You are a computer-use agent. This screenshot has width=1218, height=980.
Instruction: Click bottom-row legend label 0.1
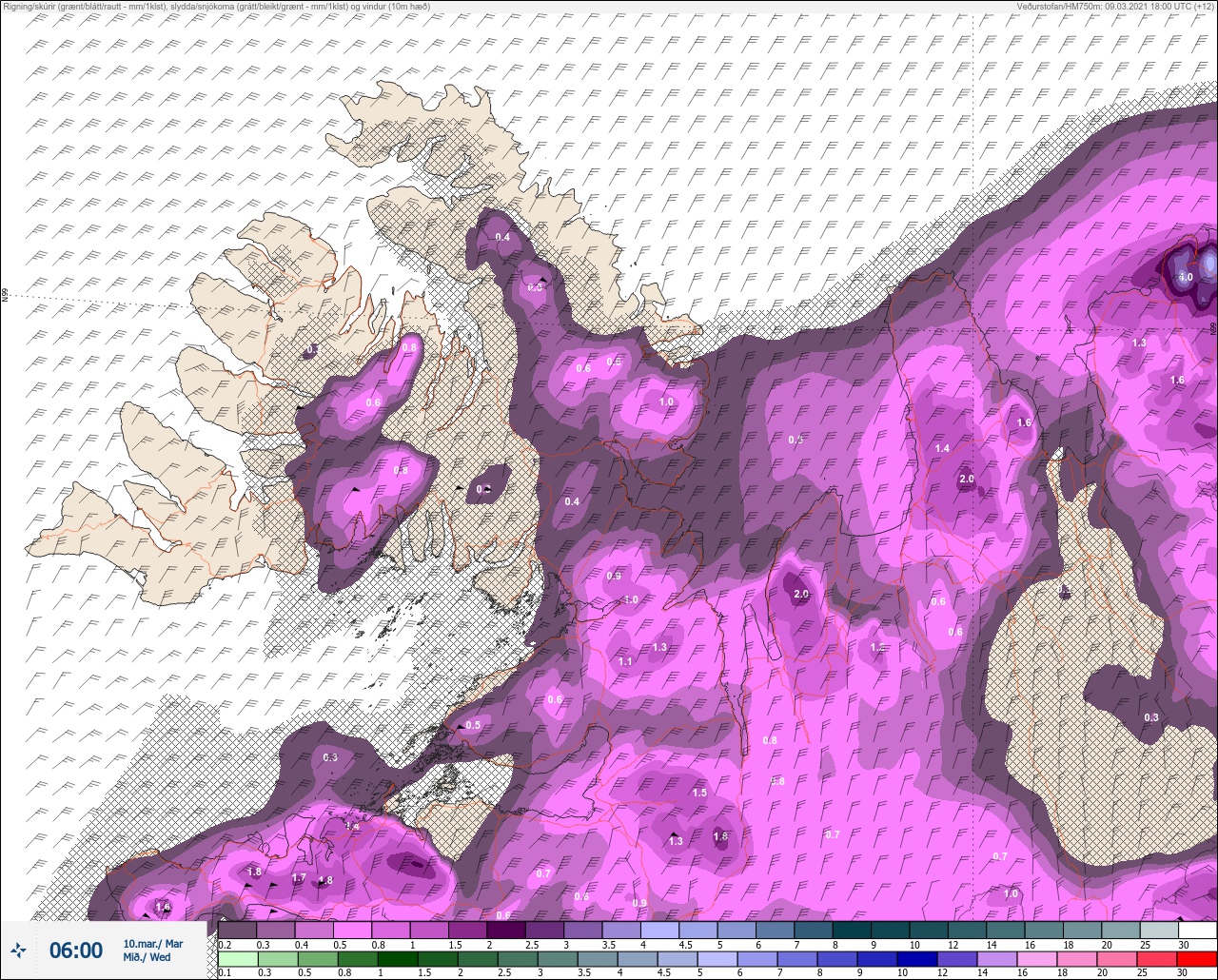pyautogui.click(x=223, y=973)
